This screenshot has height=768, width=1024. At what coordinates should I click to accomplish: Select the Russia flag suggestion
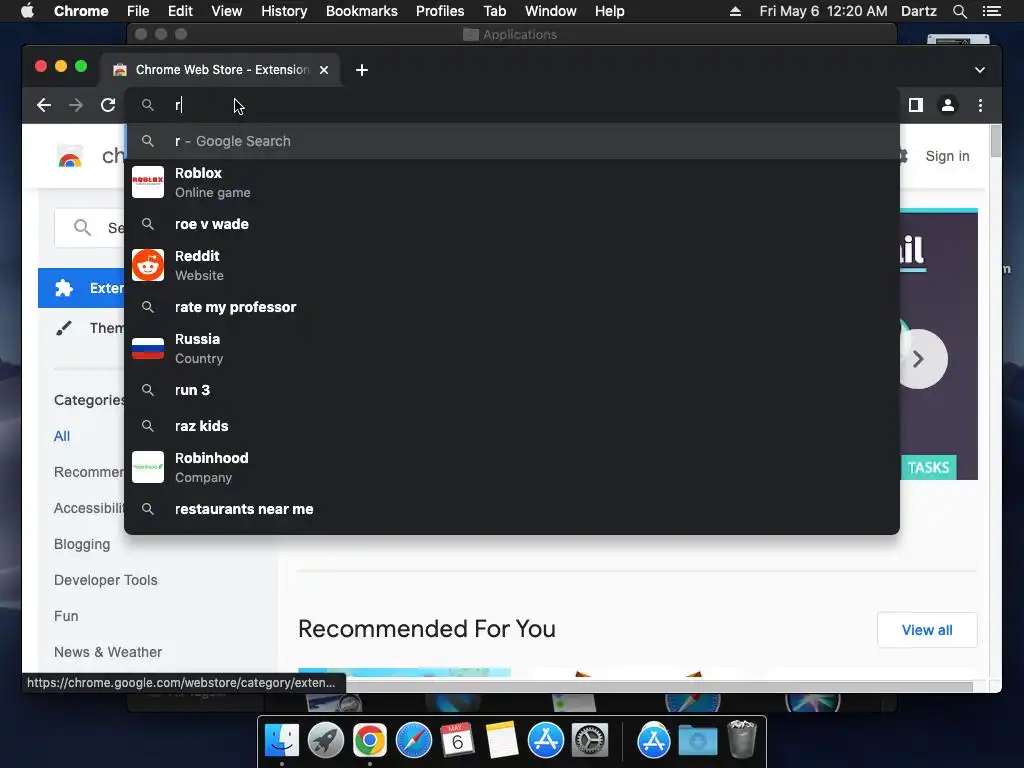[148, 348]
